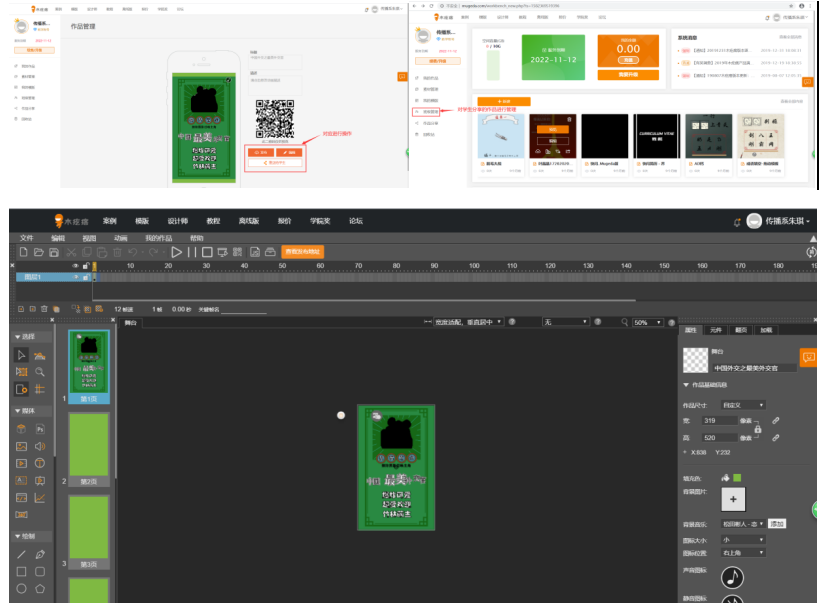Switch to the 元件 tab
Screen dimensions: 822x603
(x=715, y=329)
